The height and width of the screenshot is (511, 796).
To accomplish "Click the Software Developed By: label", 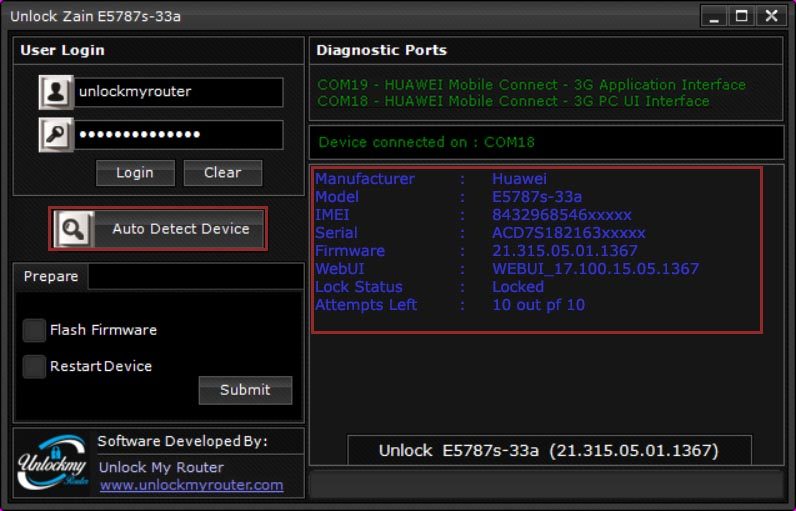I will (182, 441).
